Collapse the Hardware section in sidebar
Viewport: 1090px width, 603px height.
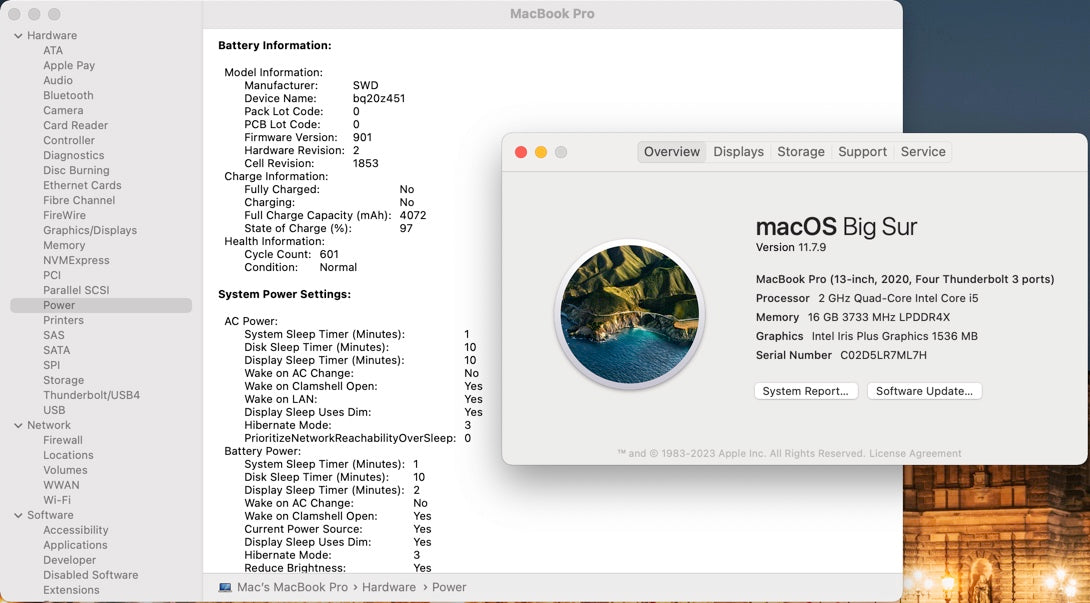(18, 36)
